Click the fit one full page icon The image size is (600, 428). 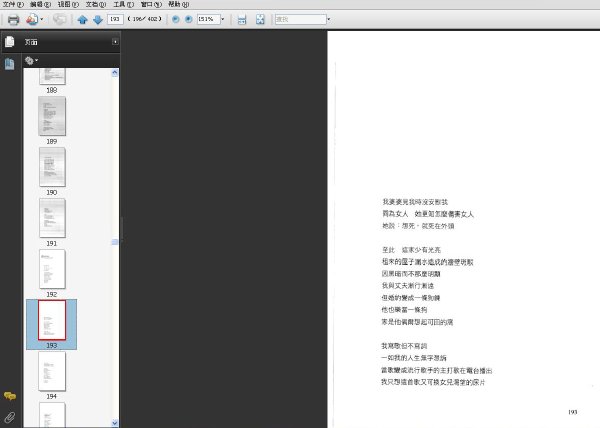[260, 20]
